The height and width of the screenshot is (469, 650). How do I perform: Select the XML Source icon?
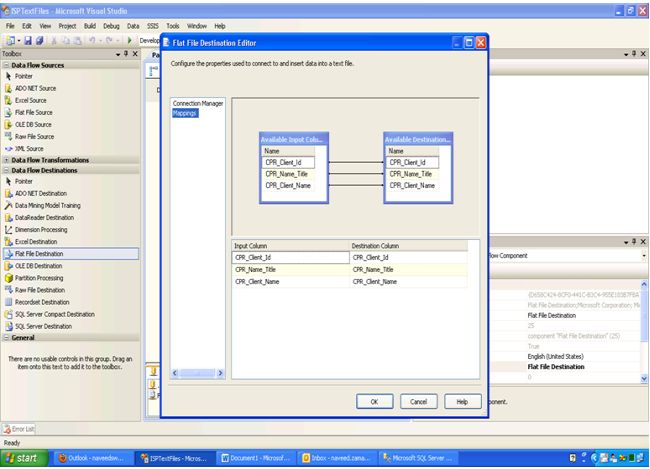pyautogui.click(x=8, y=148)
